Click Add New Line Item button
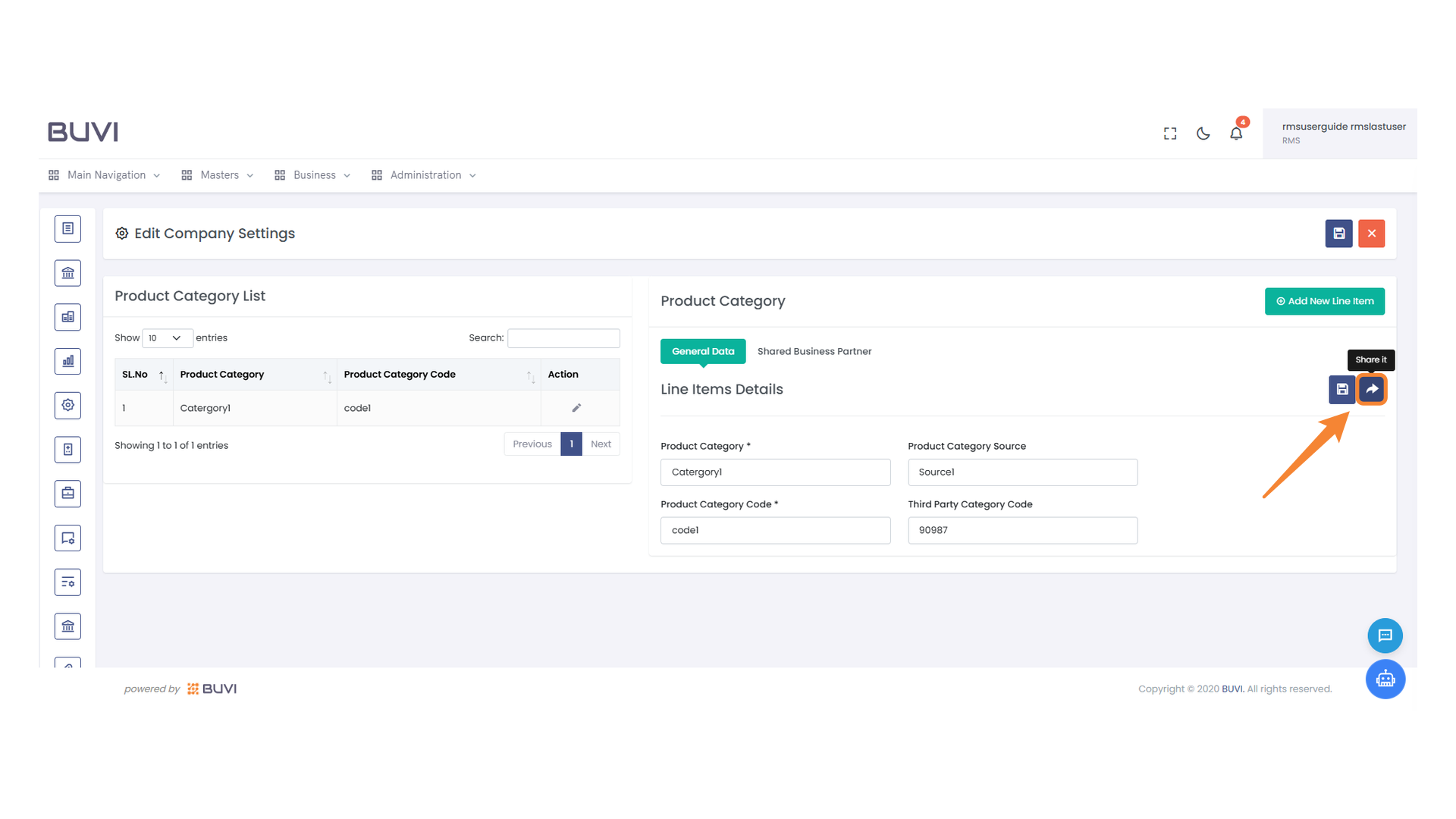Viewport: 1456px width, 819px height. (1324, 301)
